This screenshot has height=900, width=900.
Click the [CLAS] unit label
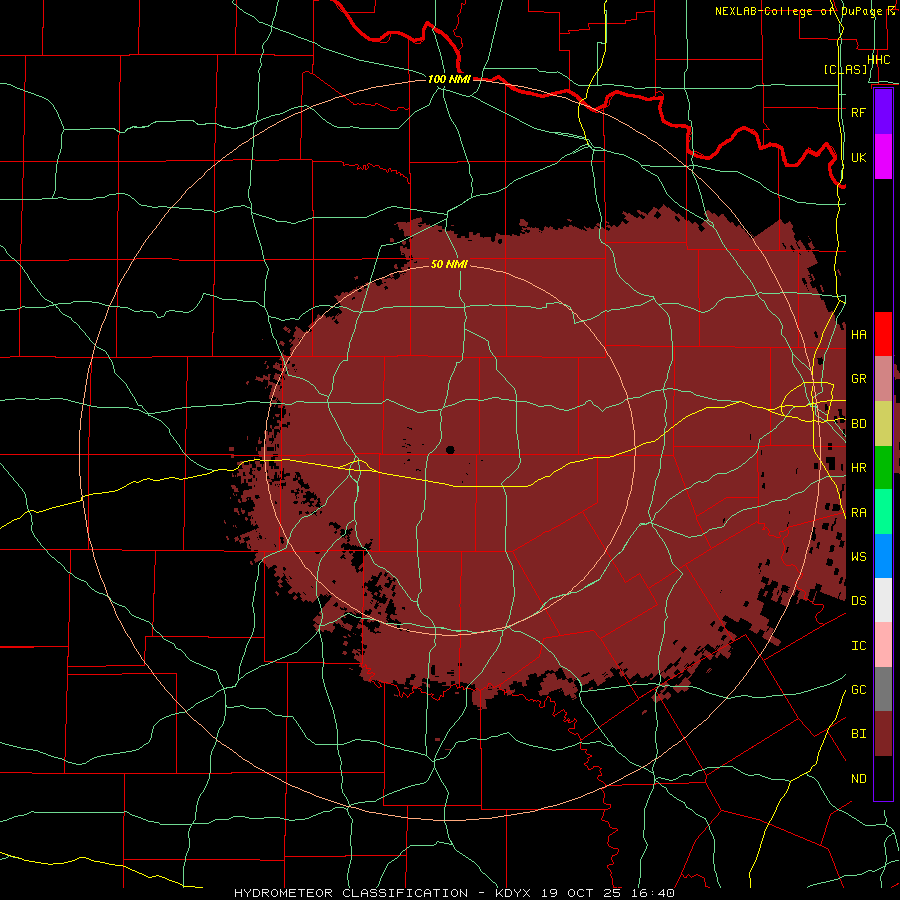[845, 70]
